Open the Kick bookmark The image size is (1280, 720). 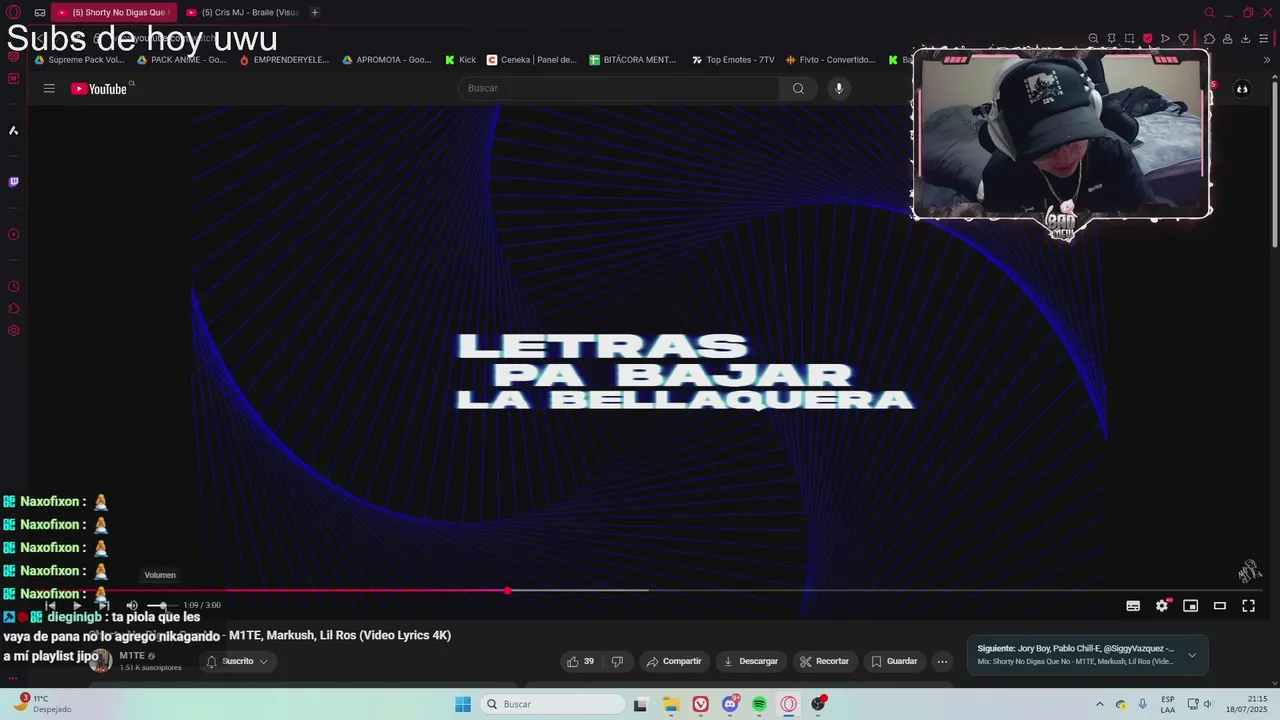[x=460, y=60]
